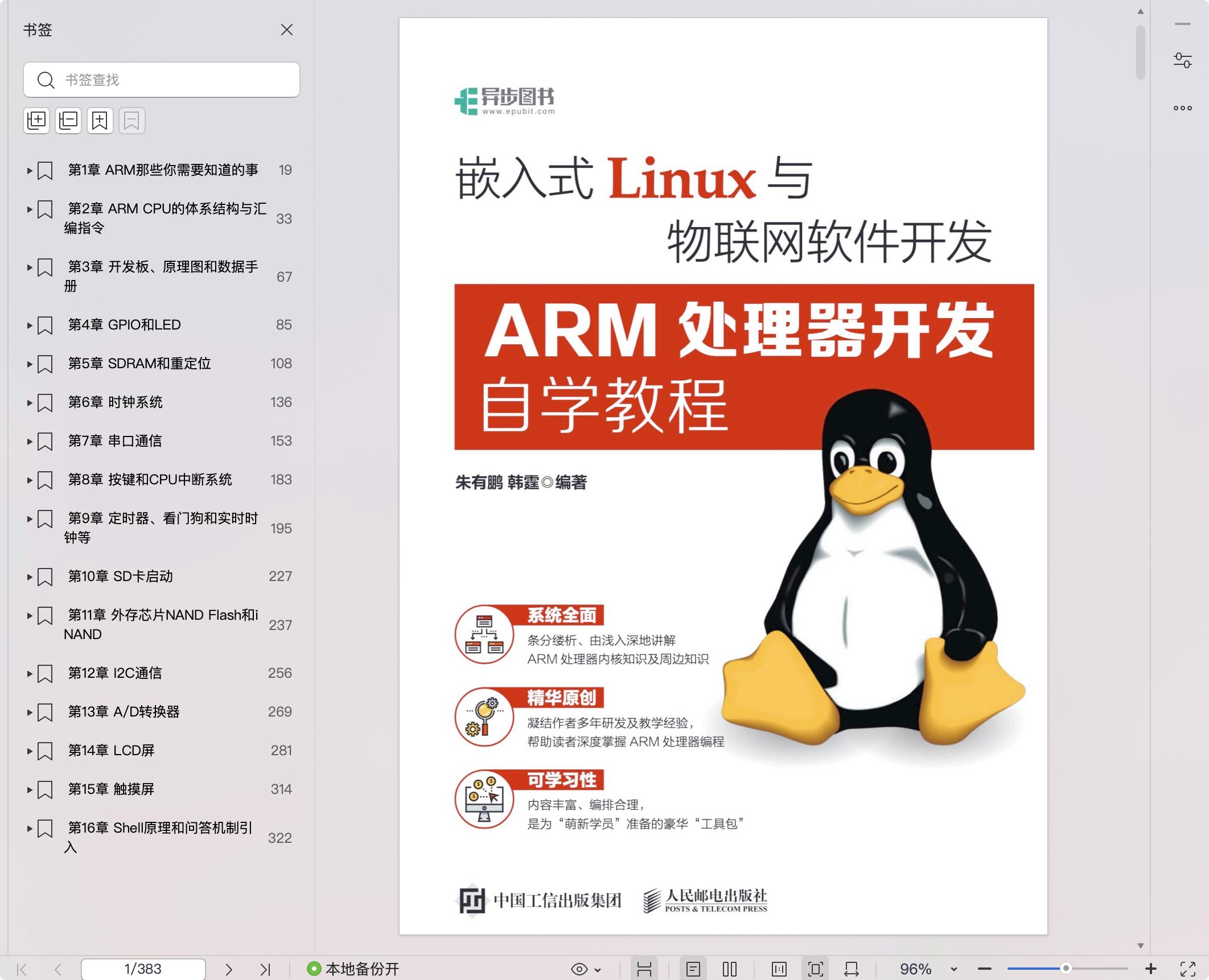Expand the 第7章 串口通信 bookmark

[29, 441]
